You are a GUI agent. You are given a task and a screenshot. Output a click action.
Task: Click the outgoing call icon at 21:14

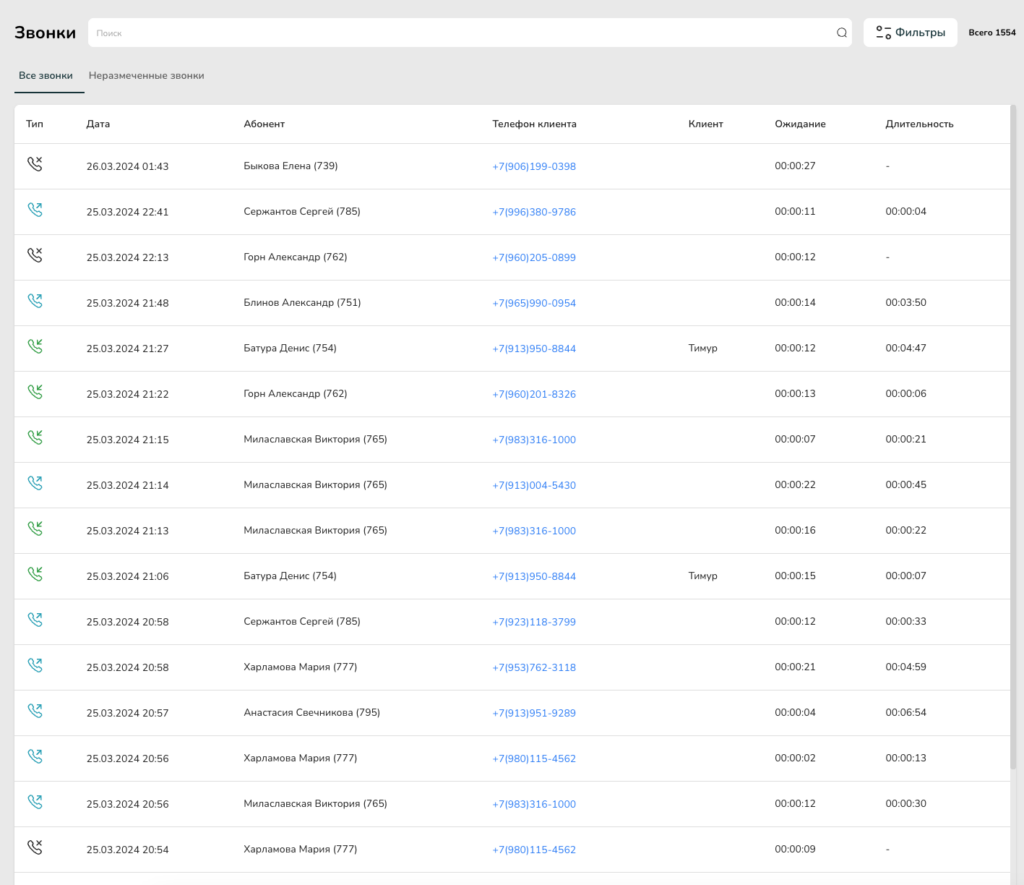(35, 484)
